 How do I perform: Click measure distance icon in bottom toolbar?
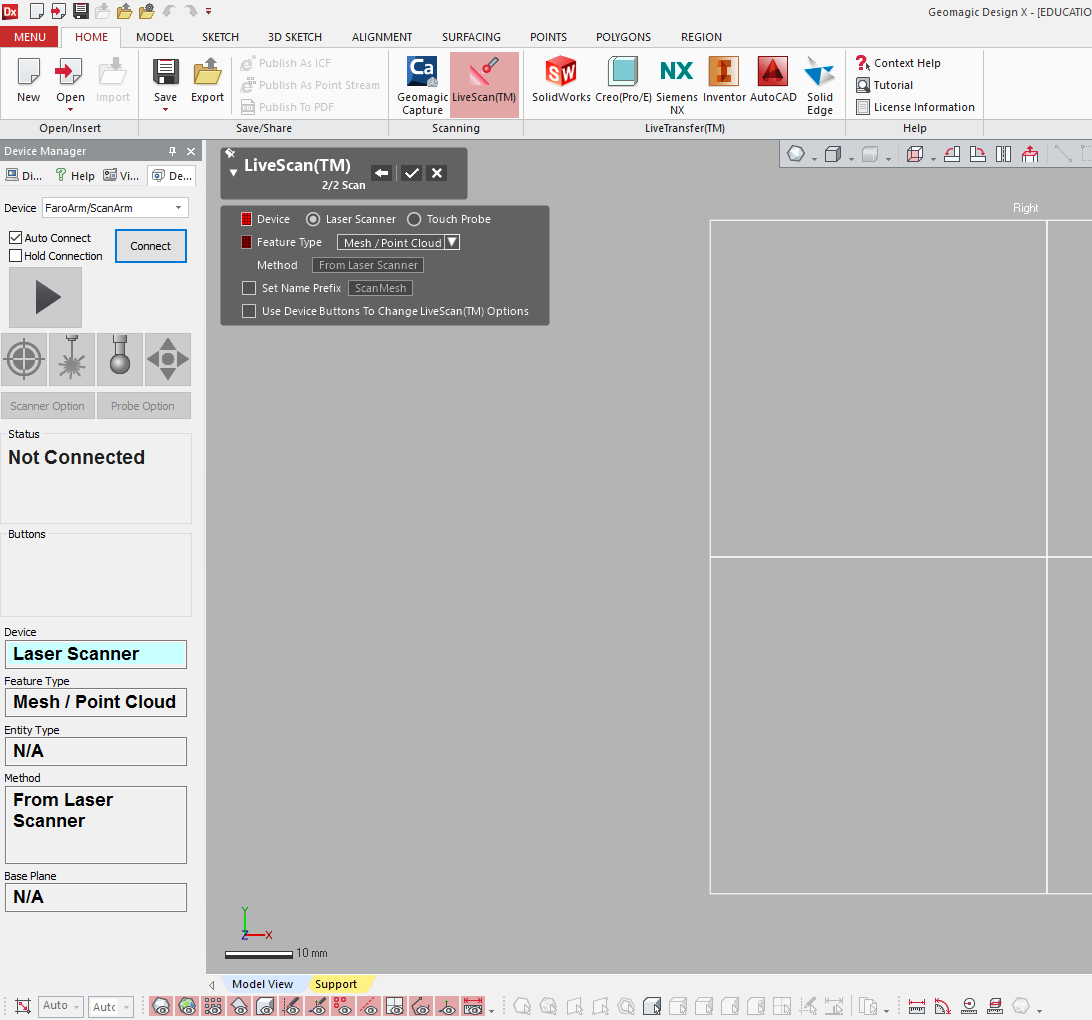tap(917, 1006)
